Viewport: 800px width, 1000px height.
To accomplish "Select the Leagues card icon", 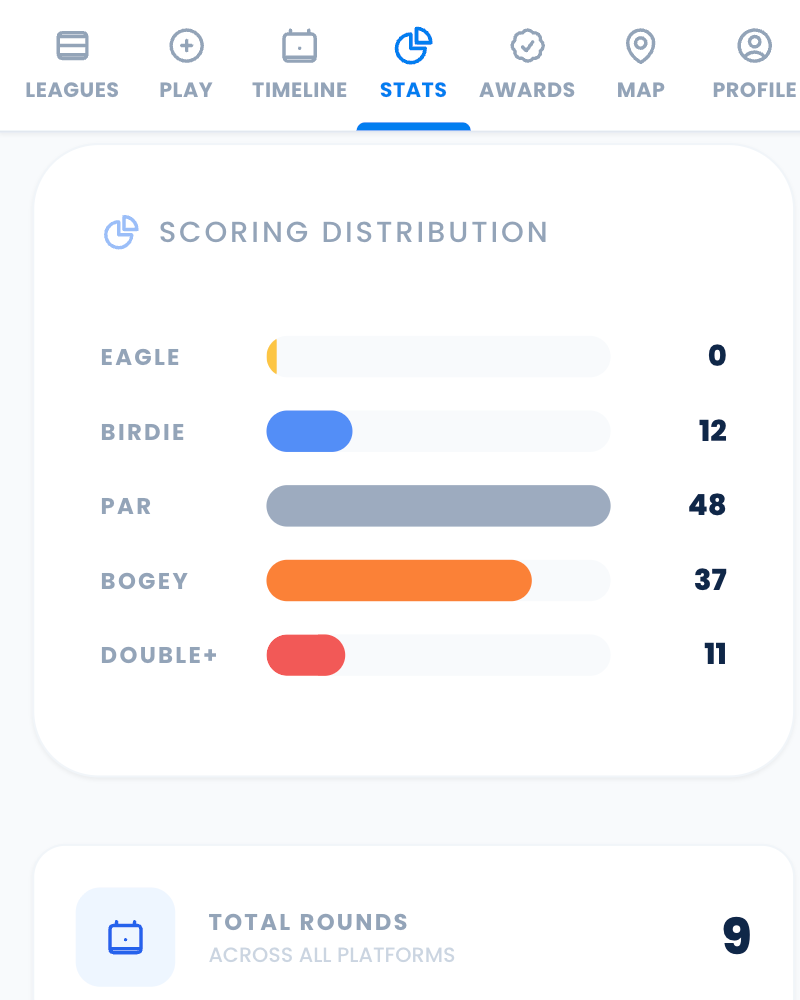I will click(x=72, y=45).
